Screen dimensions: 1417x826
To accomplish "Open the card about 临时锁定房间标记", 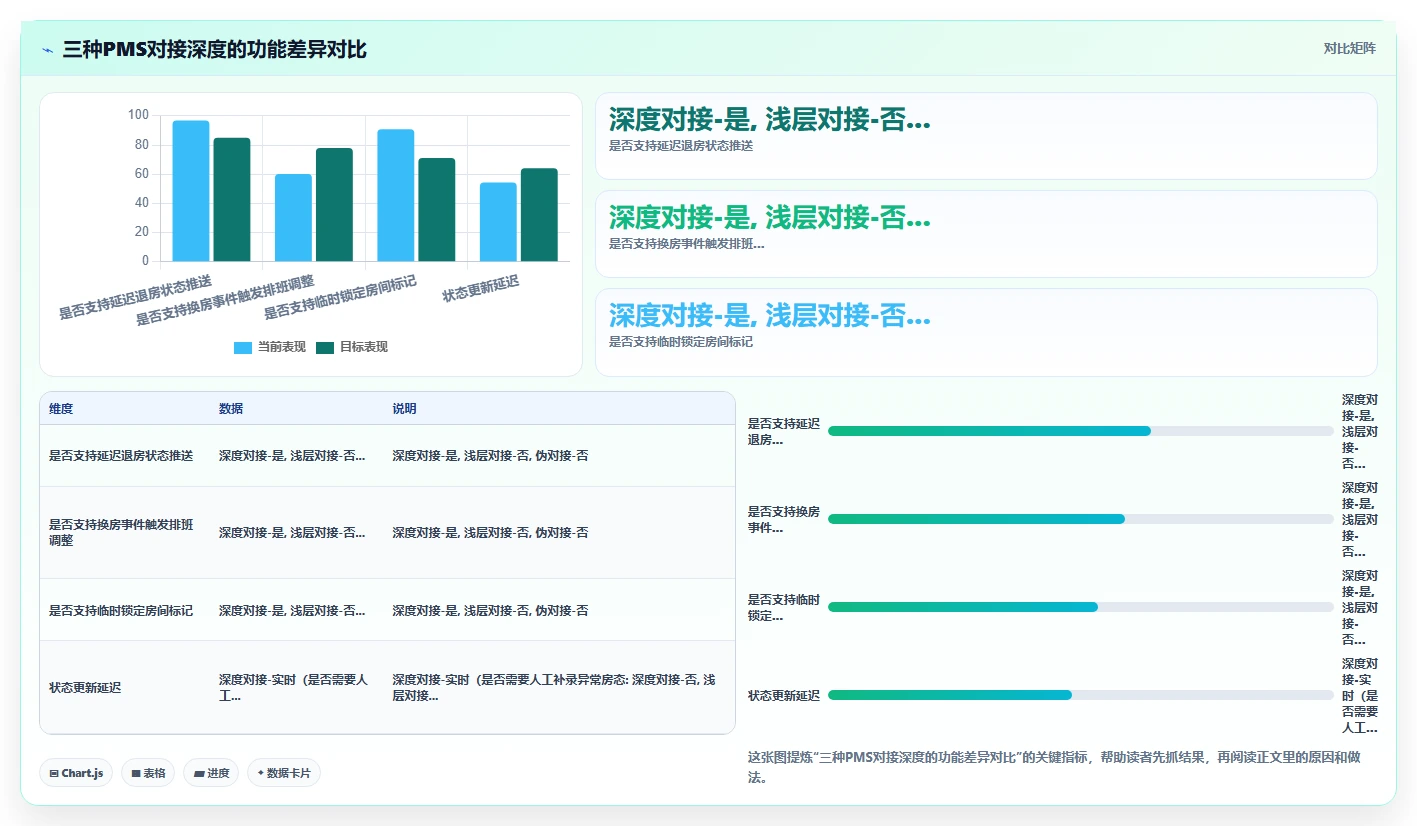I will pos(986,332).
